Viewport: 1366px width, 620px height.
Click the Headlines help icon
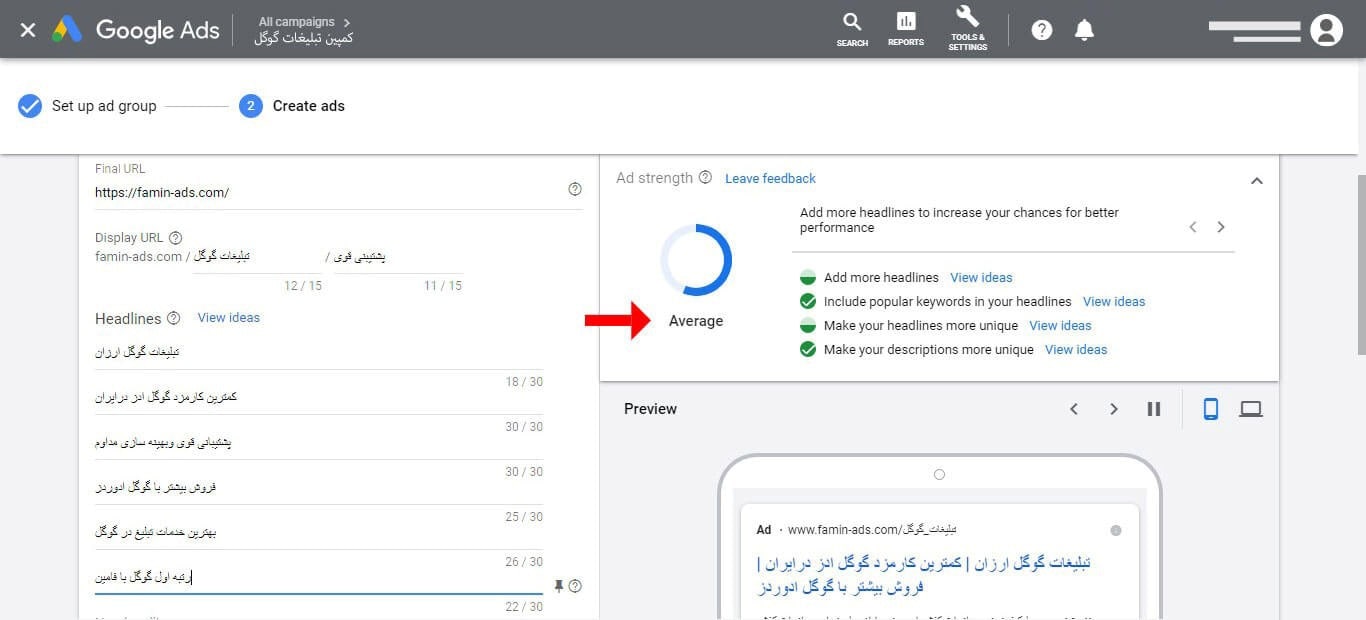point(174,318)
